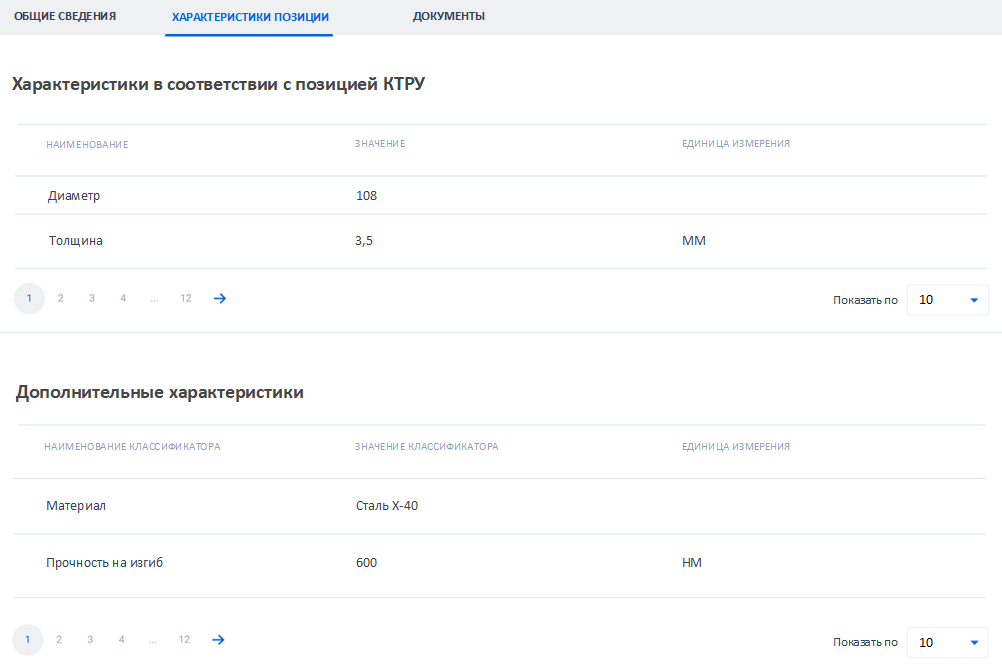This screenshot has width=1002, height=668.
Task: Click the НАИМЕНОВАНИЕ КЛАССИФИКАТОРА column header
Action: pos(132,447)
